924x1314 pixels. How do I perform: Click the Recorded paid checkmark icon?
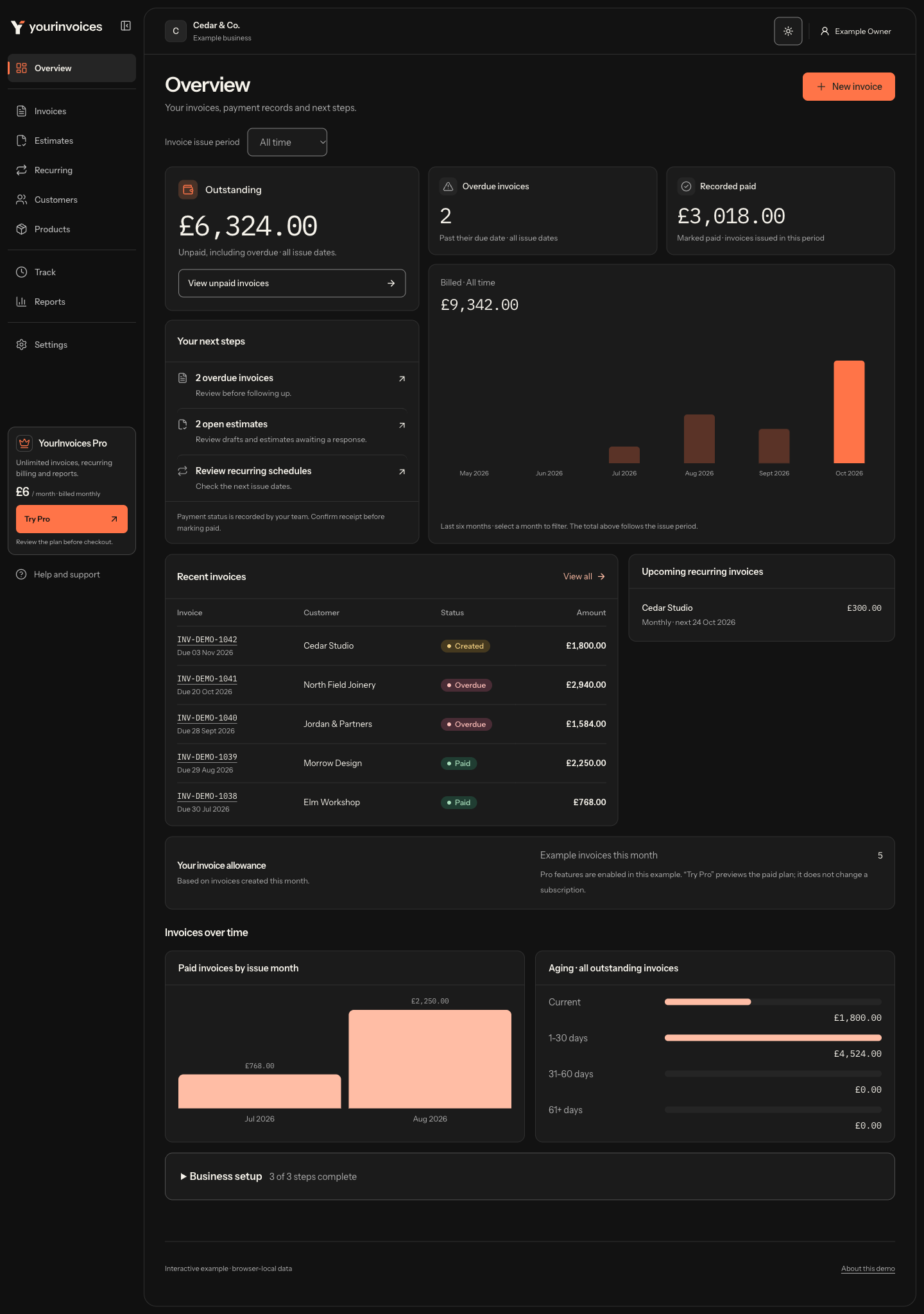tap(686, 186)
